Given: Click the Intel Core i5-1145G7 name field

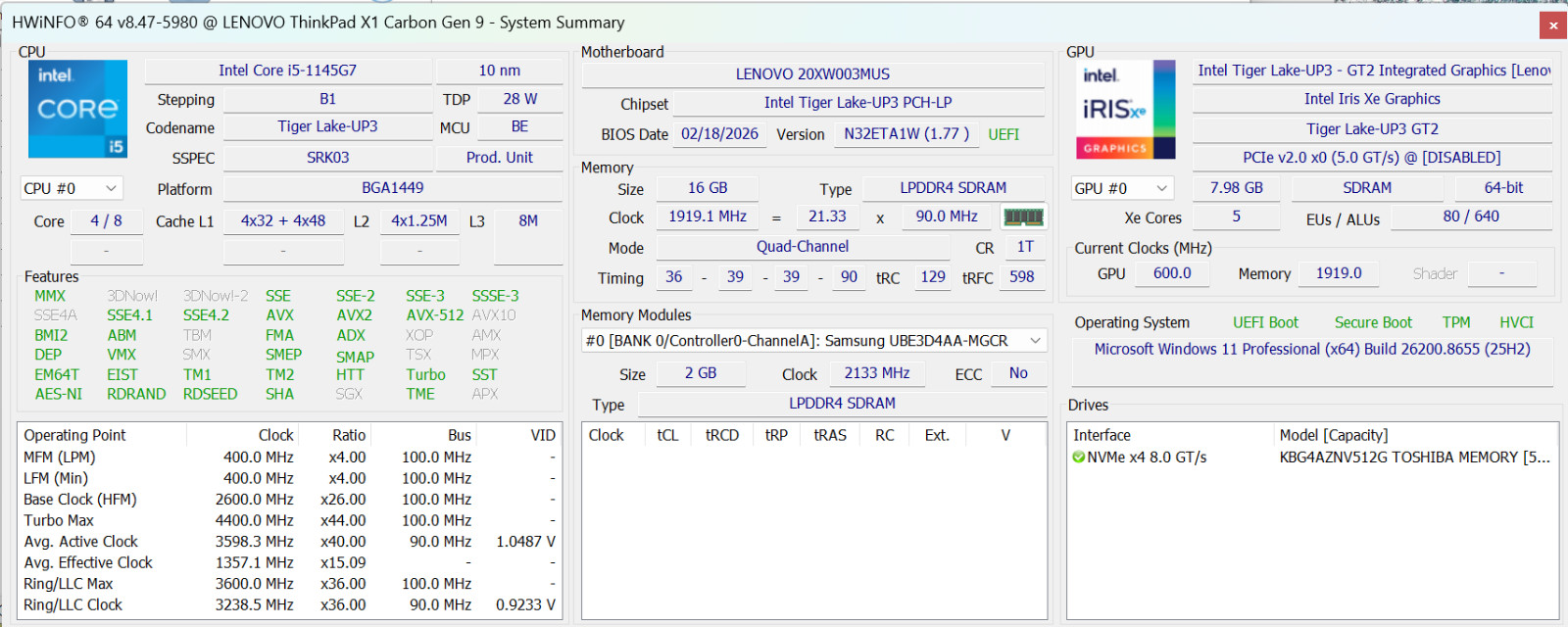Looking at the screenshot, I should [287, 71].
